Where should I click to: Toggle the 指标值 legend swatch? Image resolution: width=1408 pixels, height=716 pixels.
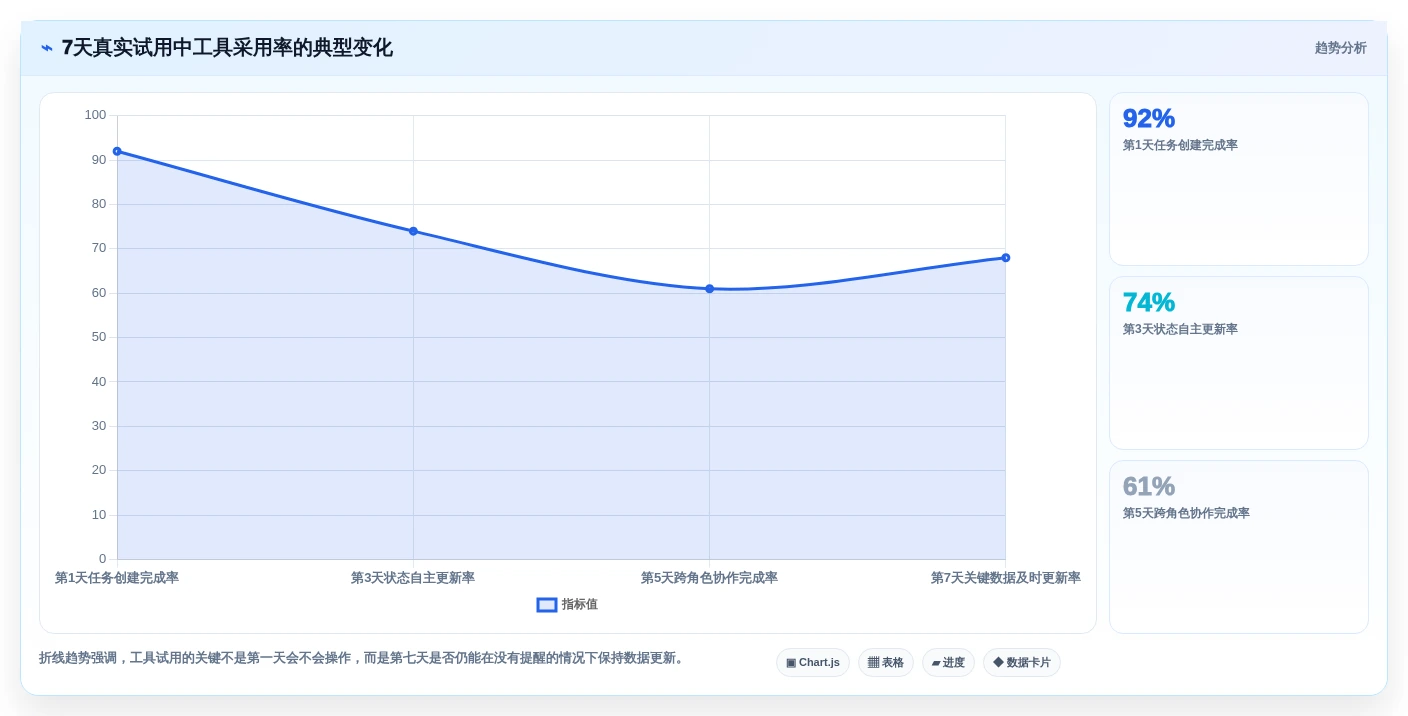coord(547,605)
